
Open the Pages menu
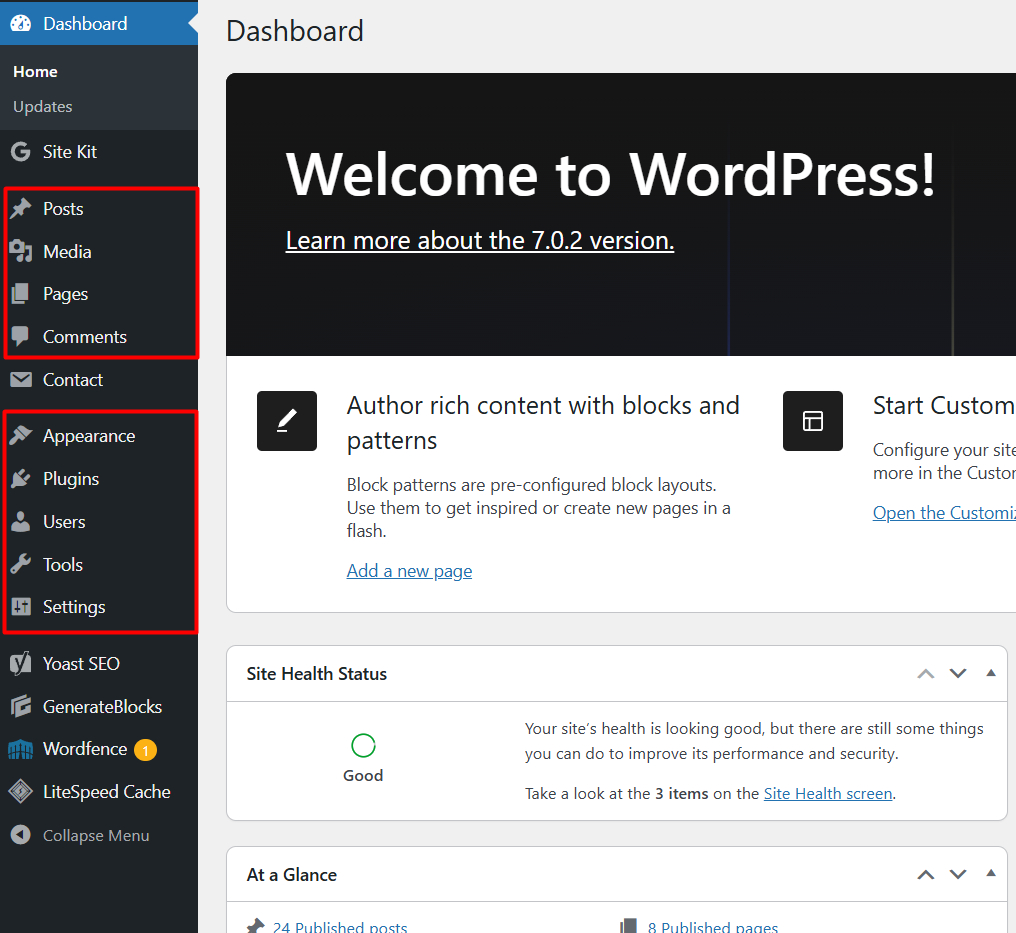98,294
